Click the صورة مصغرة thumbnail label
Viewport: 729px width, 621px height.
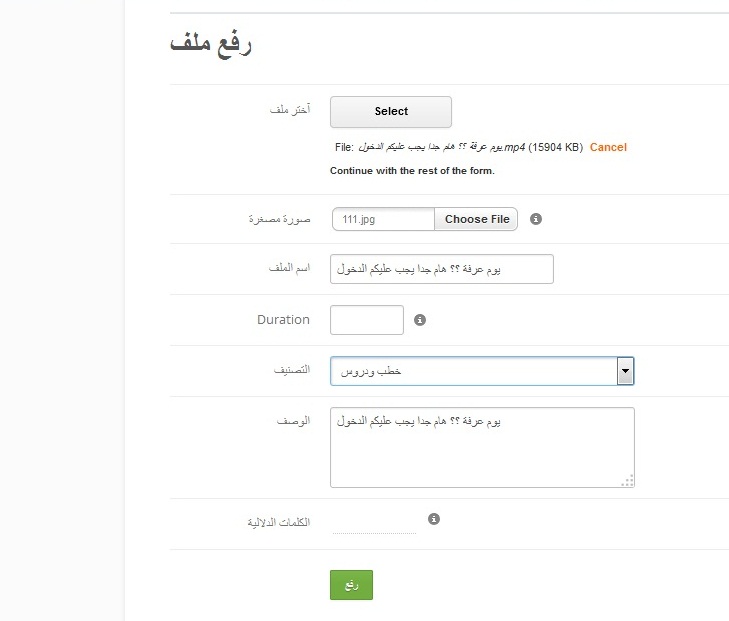pos(278,219)
